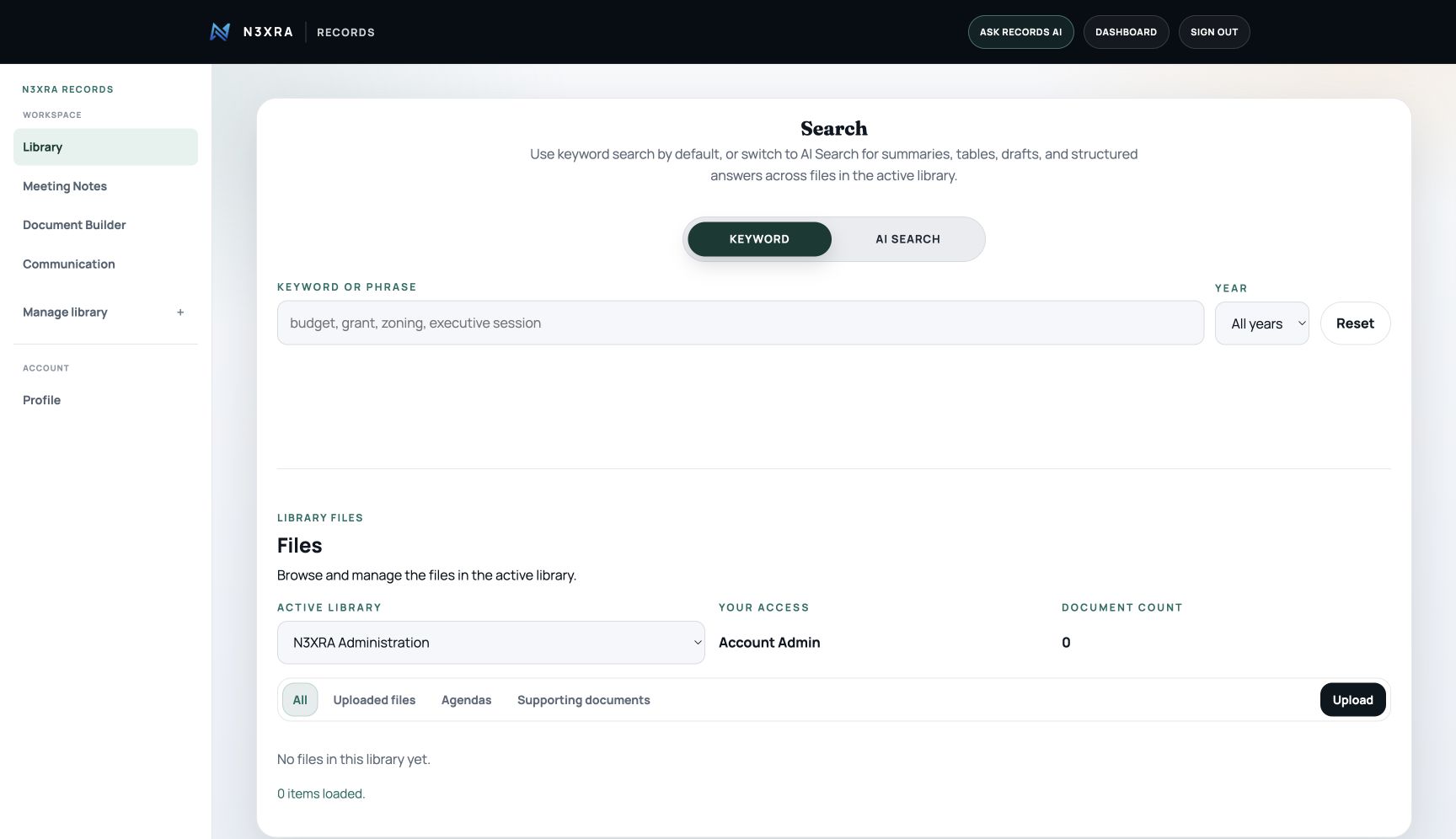Click the Upload button
Screen dimensions: 1456x839
point(1352,700)
